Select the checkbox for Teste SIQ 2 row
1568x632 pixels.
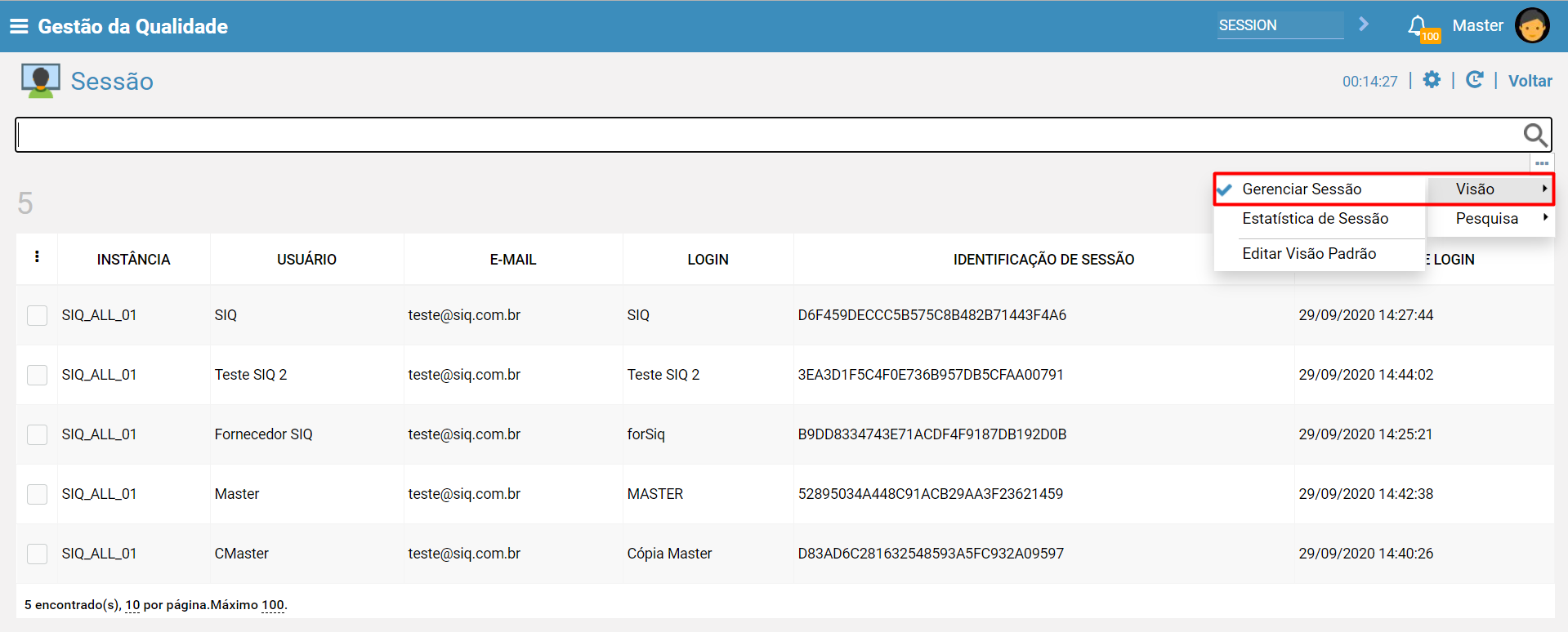point(38,375)
